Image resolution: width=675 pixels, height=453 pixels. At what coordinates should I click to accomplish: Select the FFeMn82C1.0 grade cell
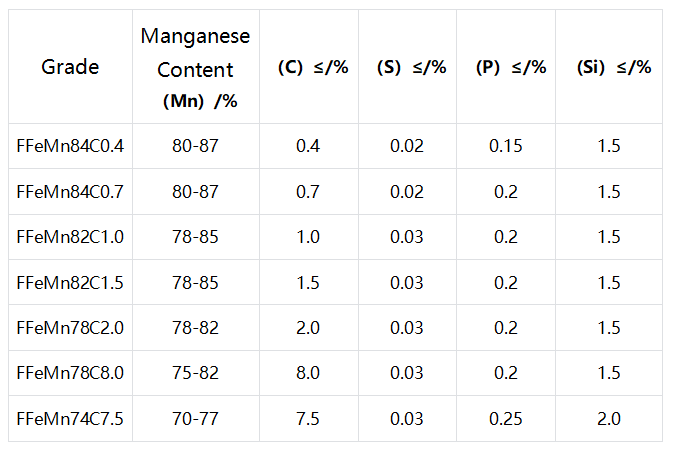point(70,237)
